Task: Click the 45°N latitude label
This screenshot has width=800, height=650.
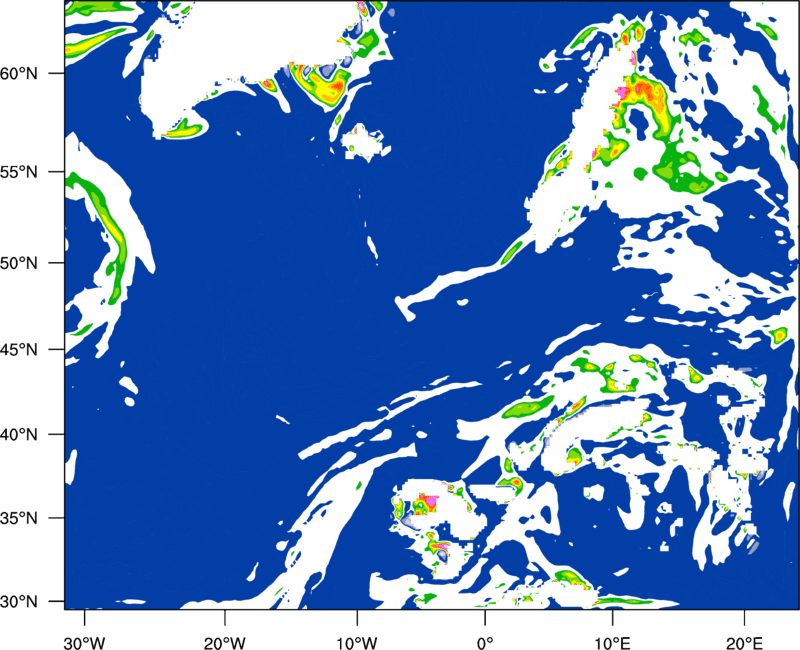Action: pos(19,349)
